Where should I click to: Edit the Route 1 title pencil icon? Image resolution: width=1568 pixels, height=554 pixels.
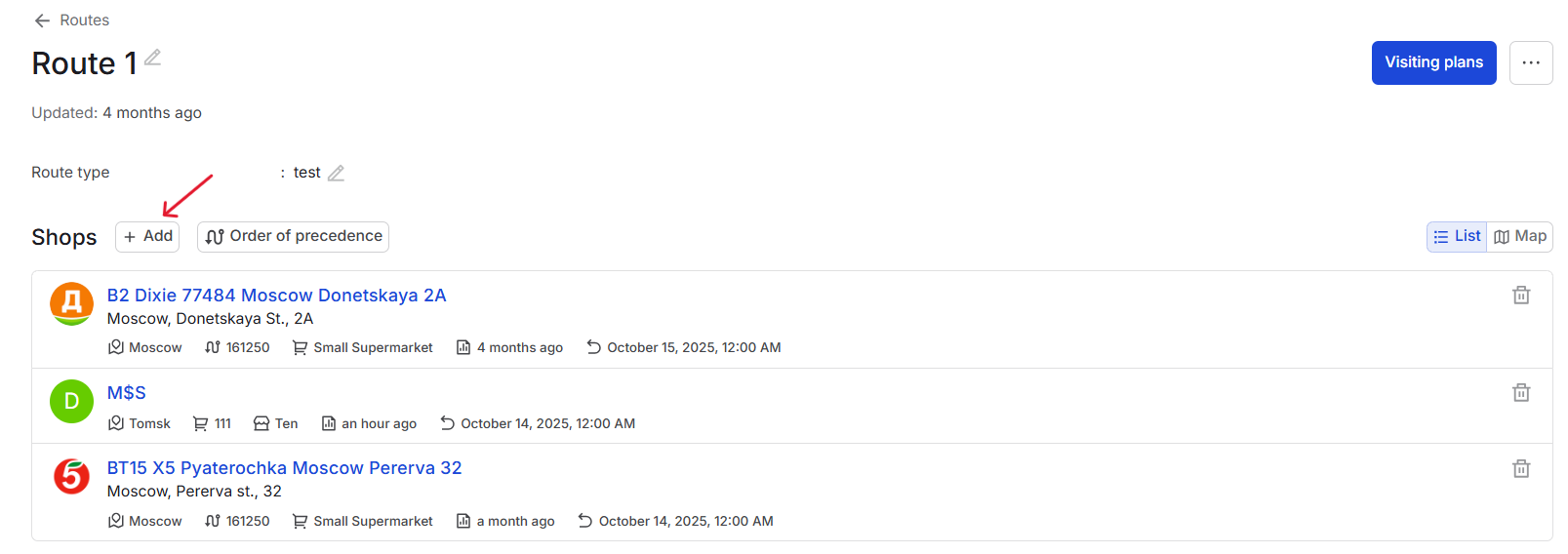(x=152, y=58)
